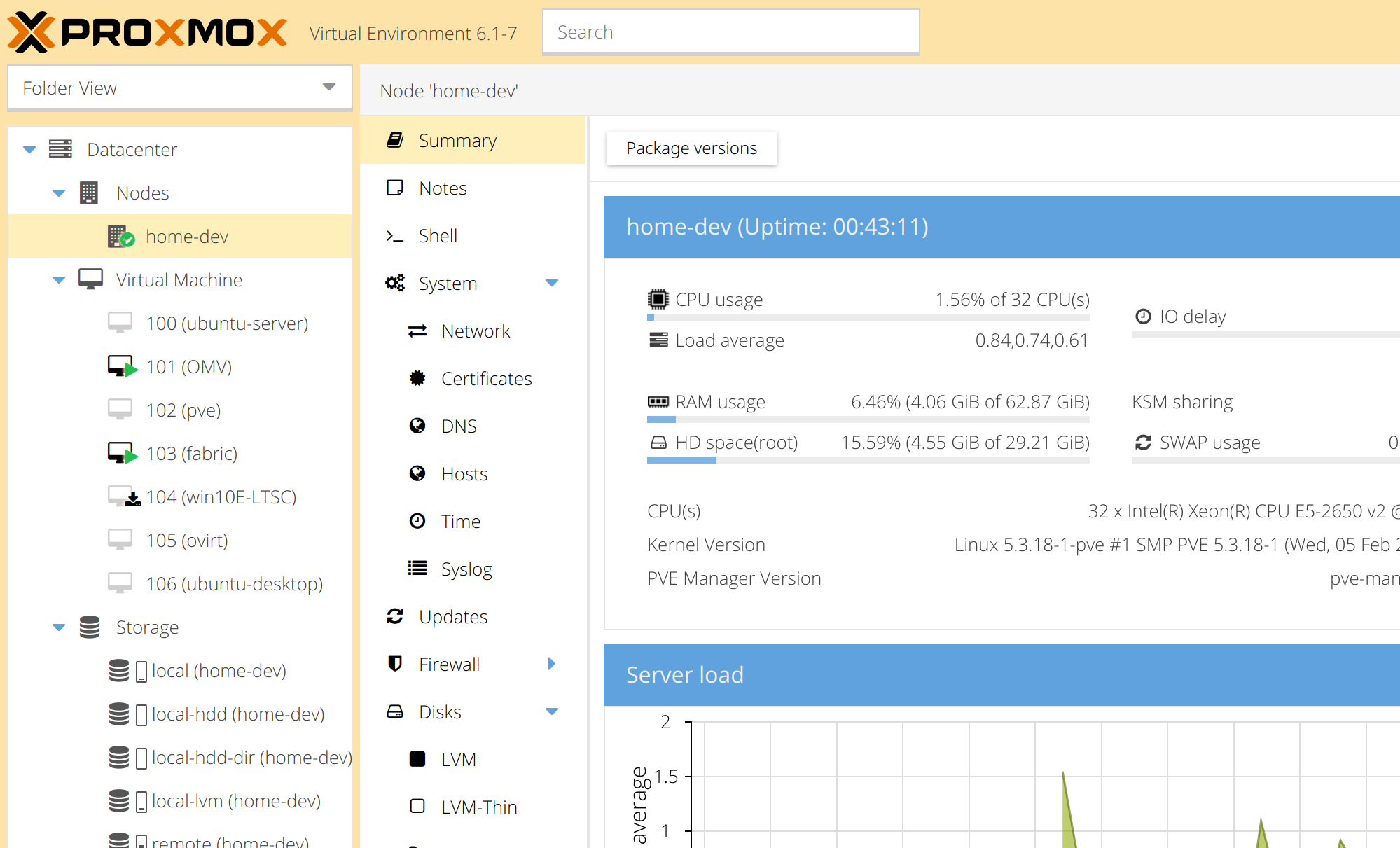Open the Certificates menu item
This screenshot has width=1400, height=848.
coord(473,378)
